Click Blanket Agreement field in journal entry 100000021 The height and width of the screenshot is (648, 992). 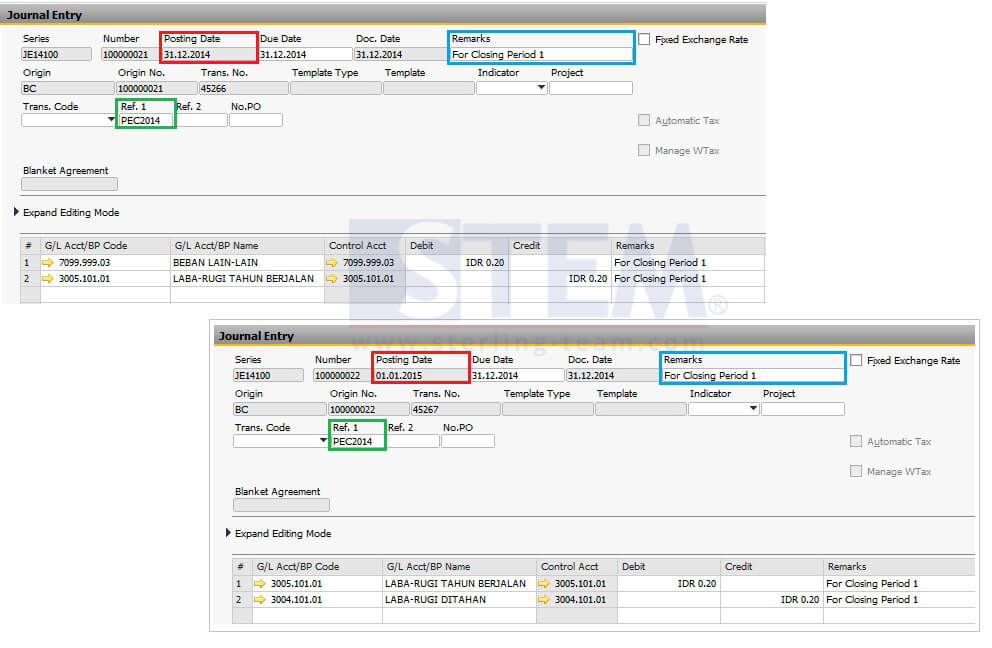click(x=70, y=184)
